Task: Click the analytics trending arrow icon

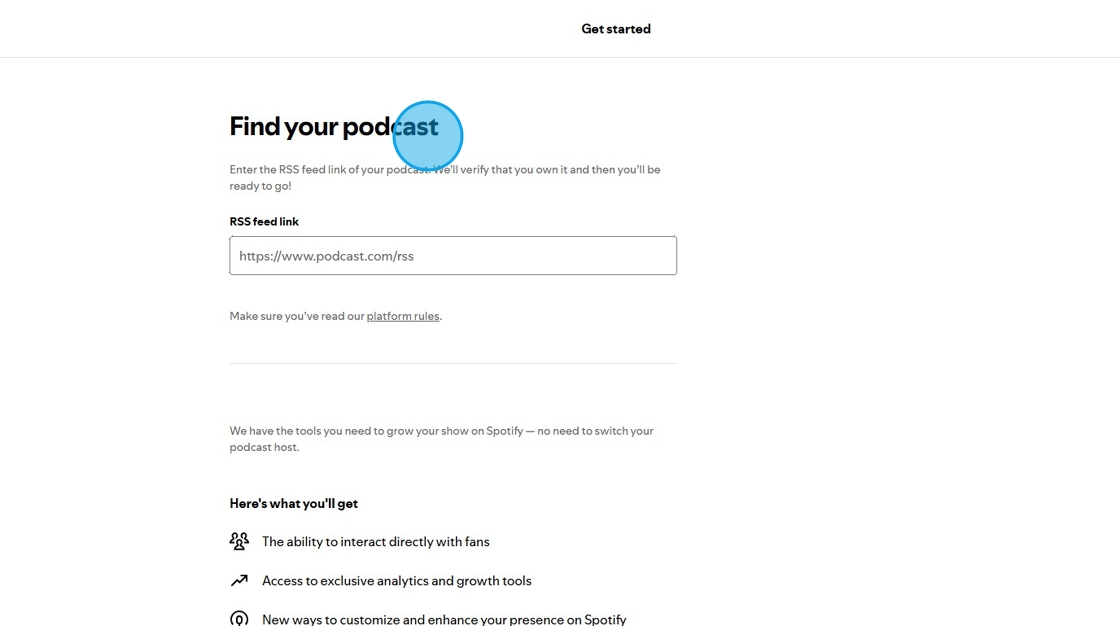Action: point(239,580)
